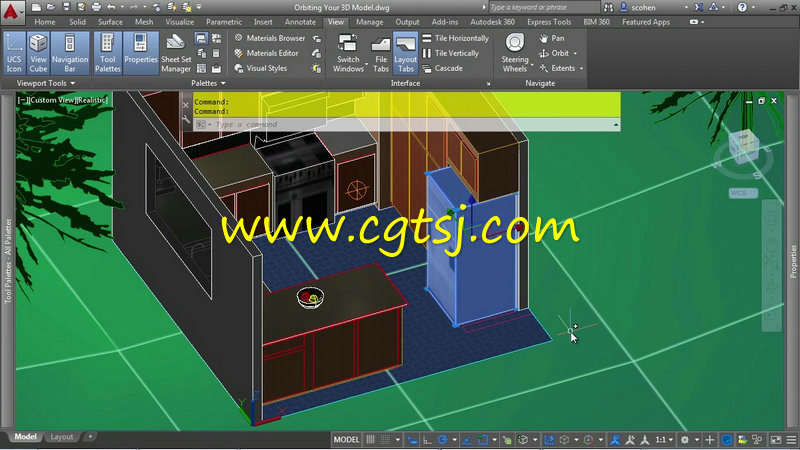Switch to the Home ribbon tab
This screenshot has height=450, width=800.
coord(45,22)
